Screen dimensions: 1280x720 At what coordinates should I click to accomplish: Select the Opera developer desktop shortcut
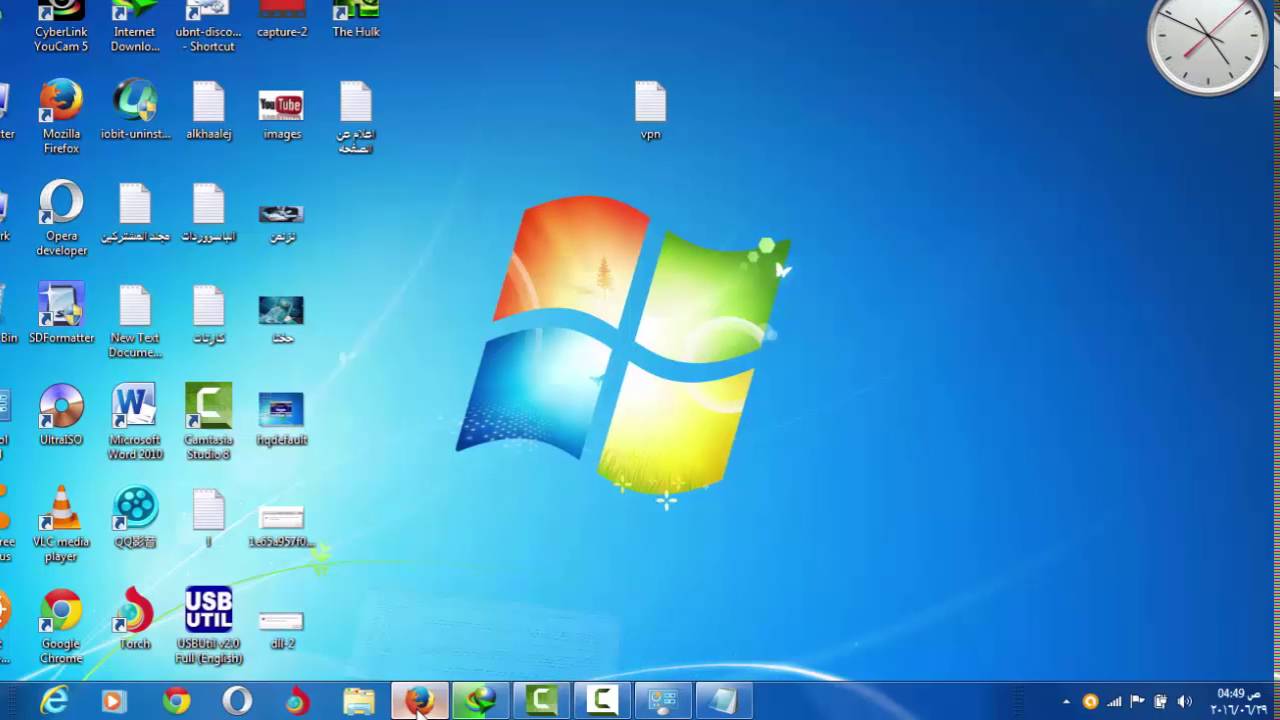click(61, 219)
